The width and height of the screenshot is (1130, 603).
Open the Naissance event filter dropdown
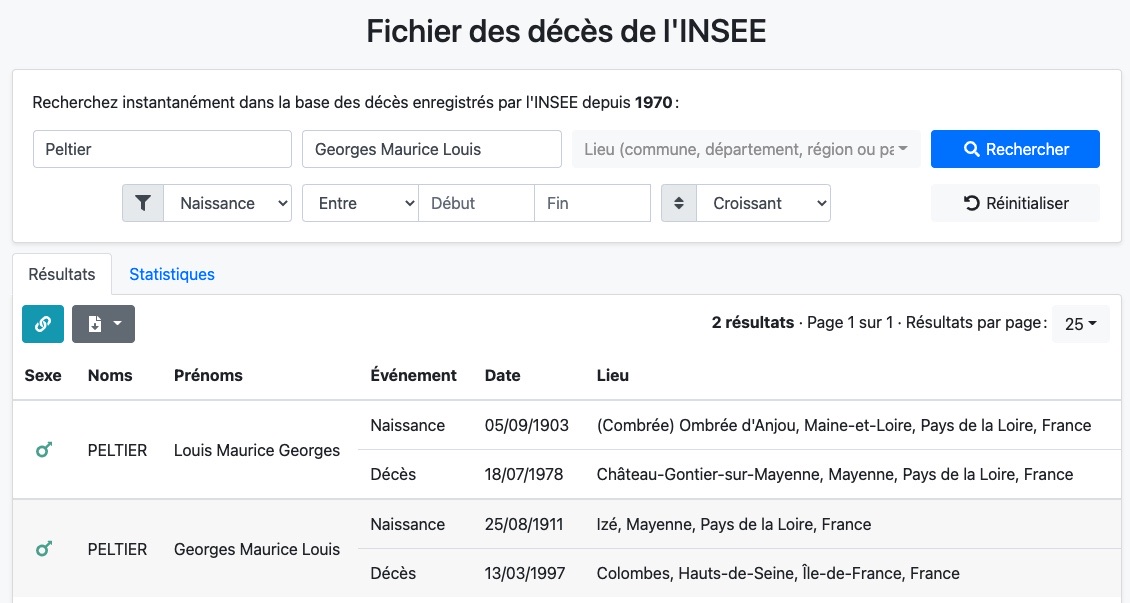[x=228, y=203]
